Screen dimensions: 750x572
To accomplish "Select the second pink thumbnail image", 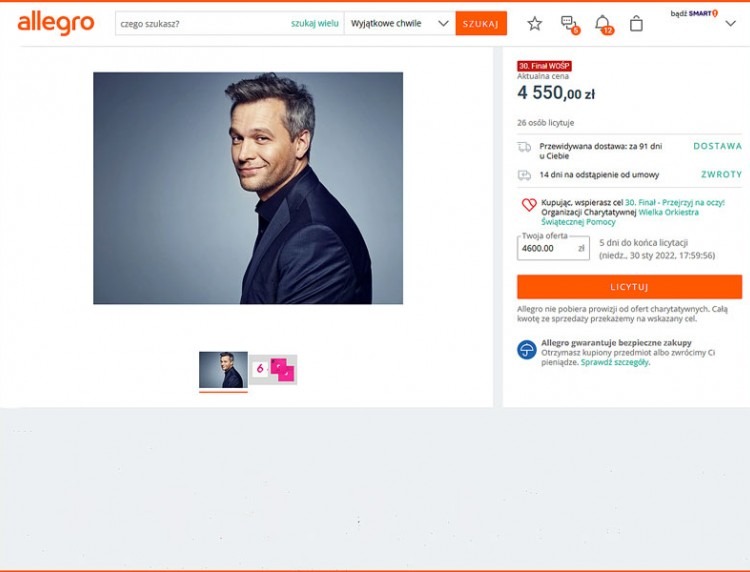I will [x=273, y=369].
